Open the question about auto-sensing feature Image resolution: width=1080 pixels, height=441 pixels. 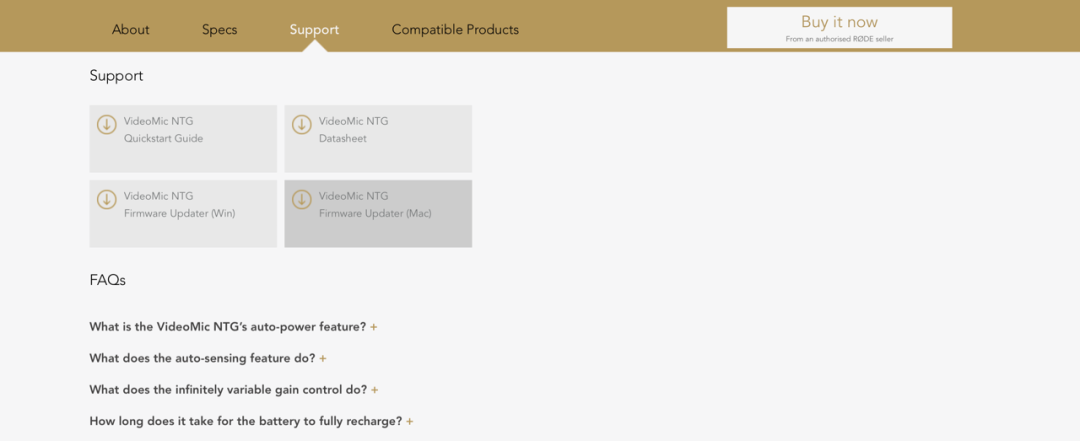click(202, 358)
